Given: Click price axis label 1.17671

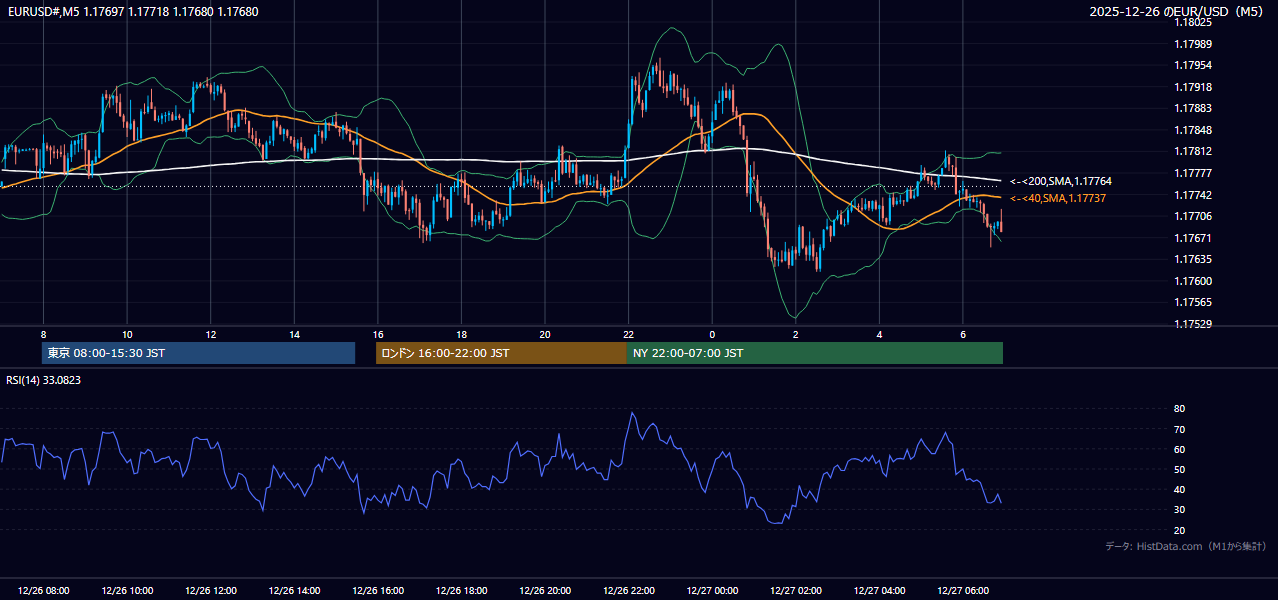Looking at the screenshot, I should (x=1192, y=238).
